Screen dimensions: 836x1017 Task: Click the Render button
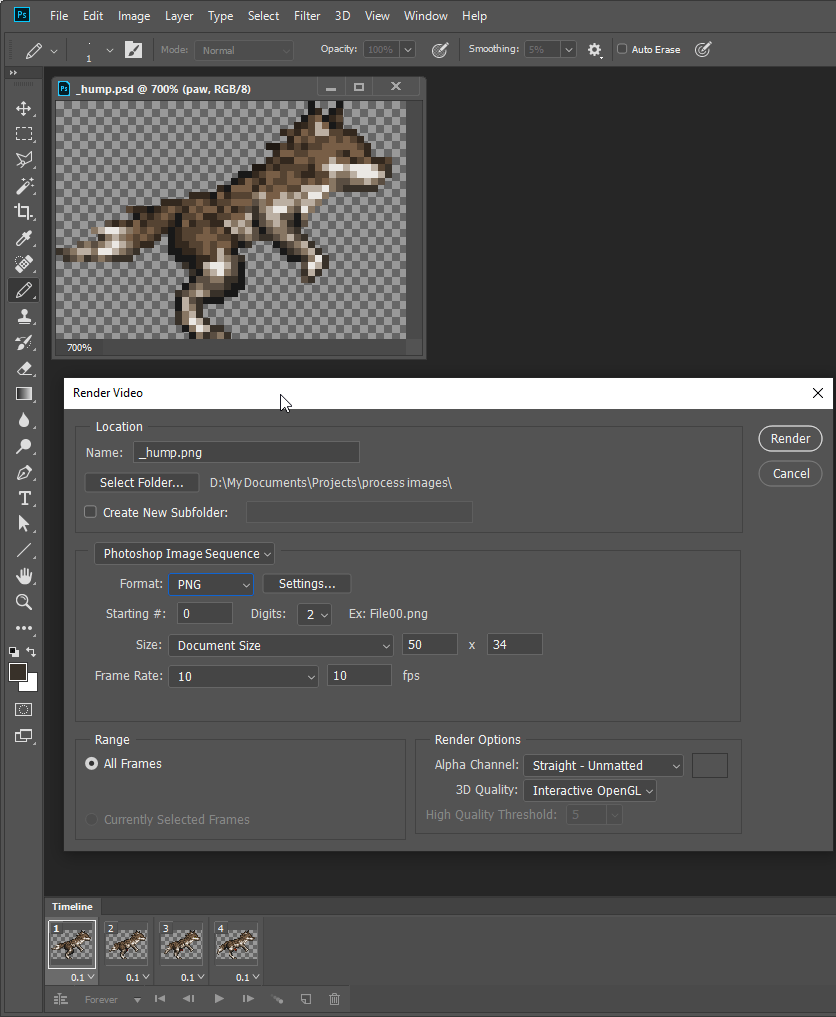coord(790,439)
